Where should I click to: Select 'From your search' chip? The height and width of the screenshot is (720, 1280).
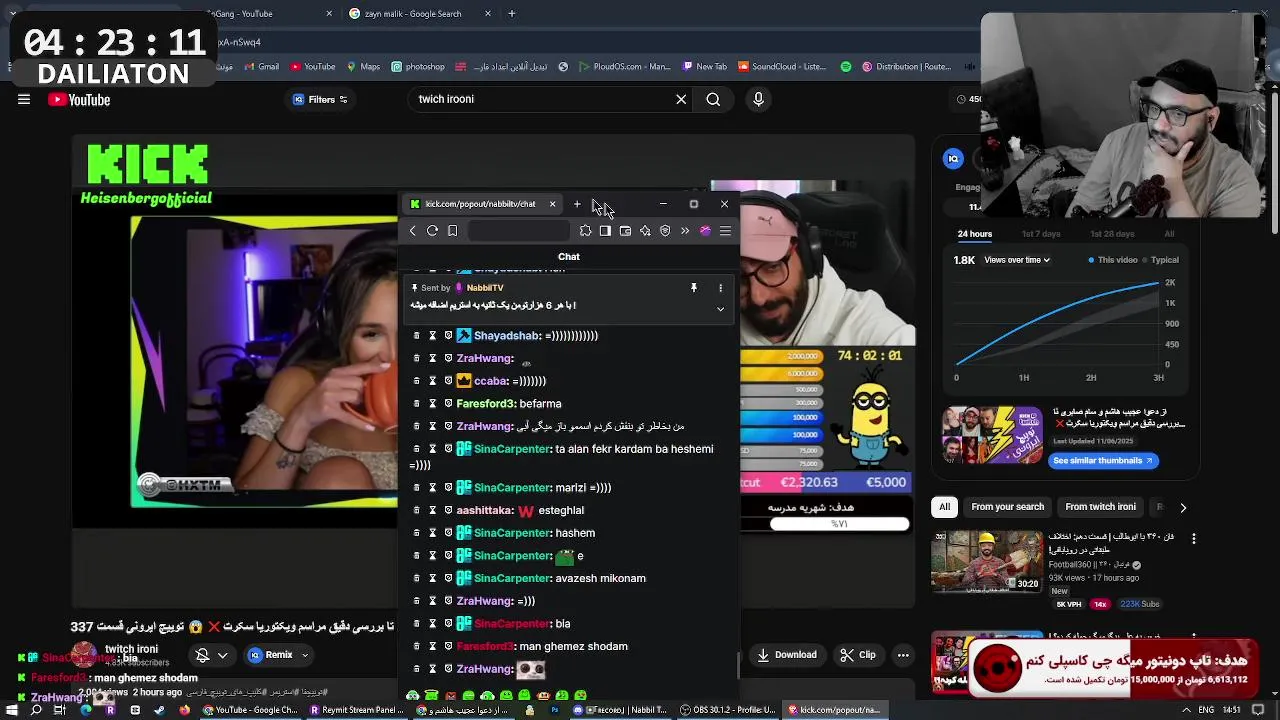tap(1007, 507)
